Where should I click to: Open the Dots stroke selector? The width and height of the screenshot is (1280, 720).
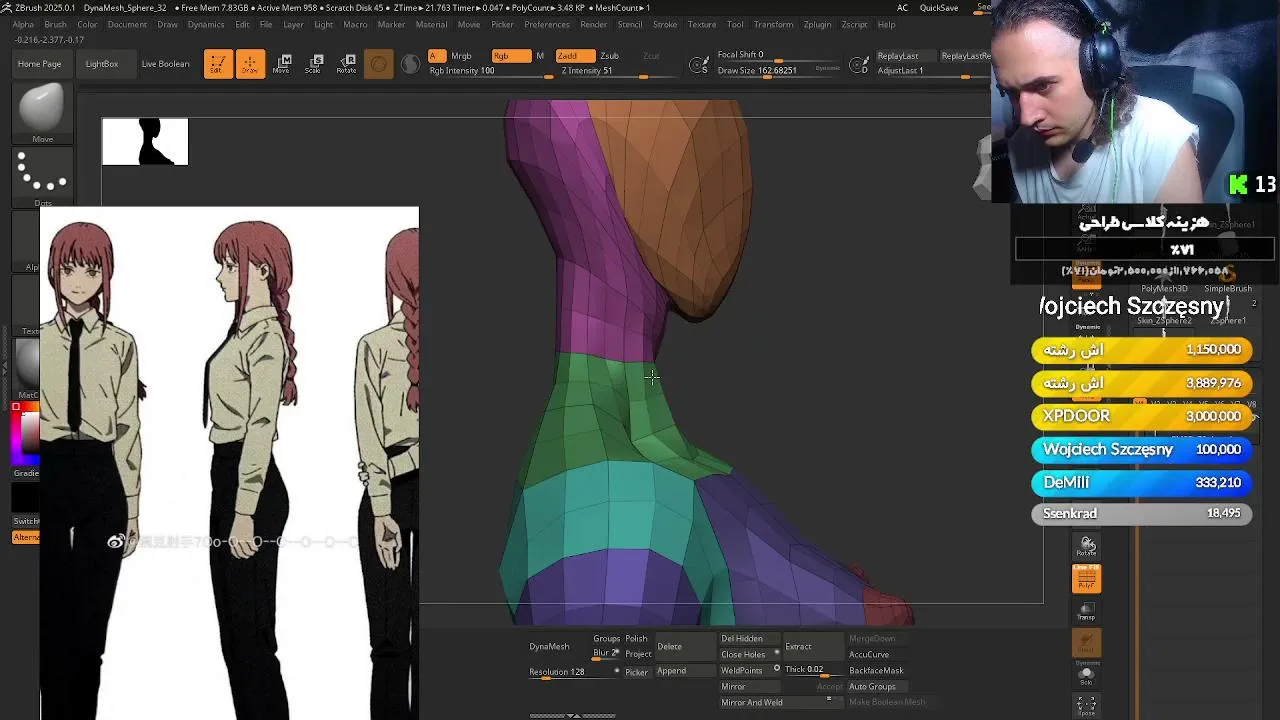coord(42,176)
